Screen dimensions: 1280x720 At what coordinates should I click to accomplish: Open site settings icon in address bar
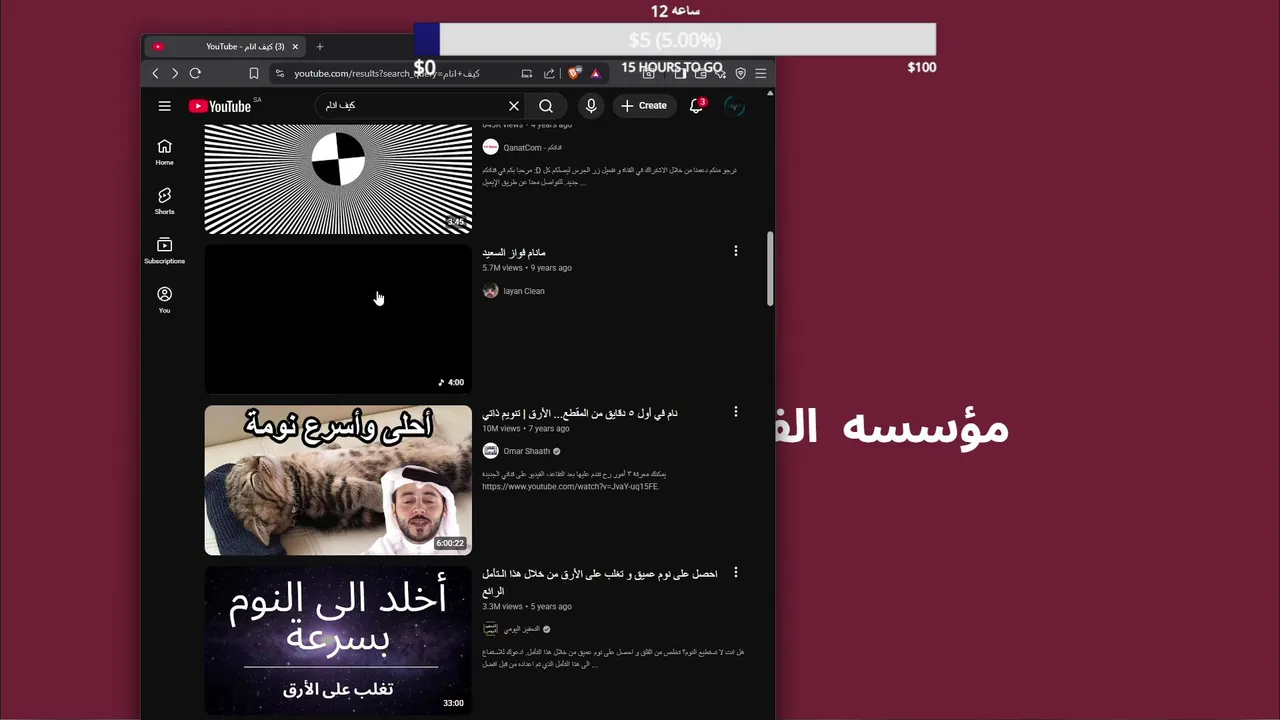tap(280, 73)
